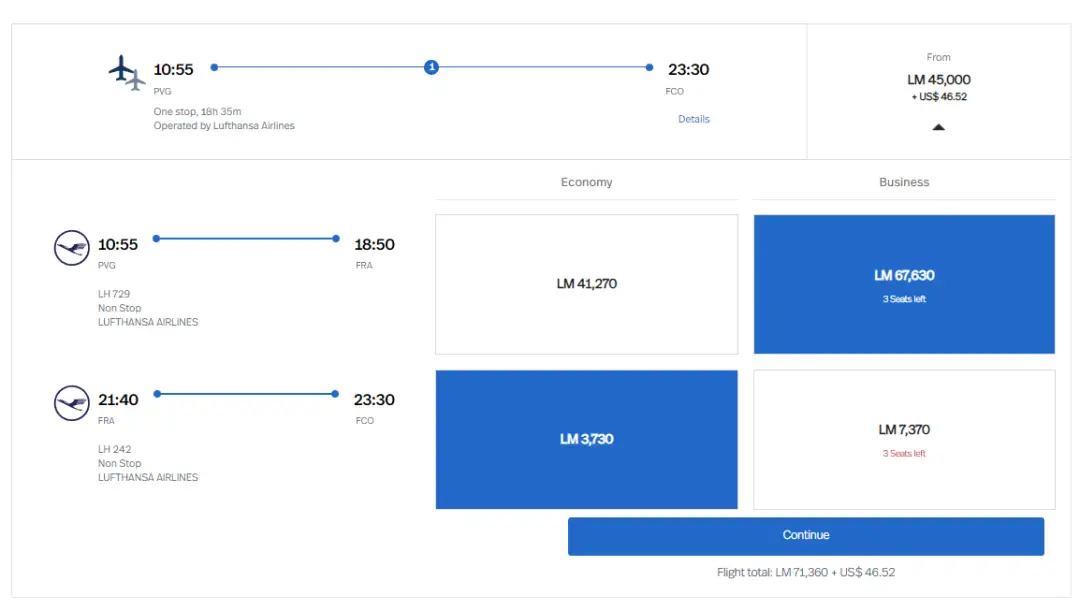
Task: Click the FRA to FCO route line
Action: pos(246,394)
